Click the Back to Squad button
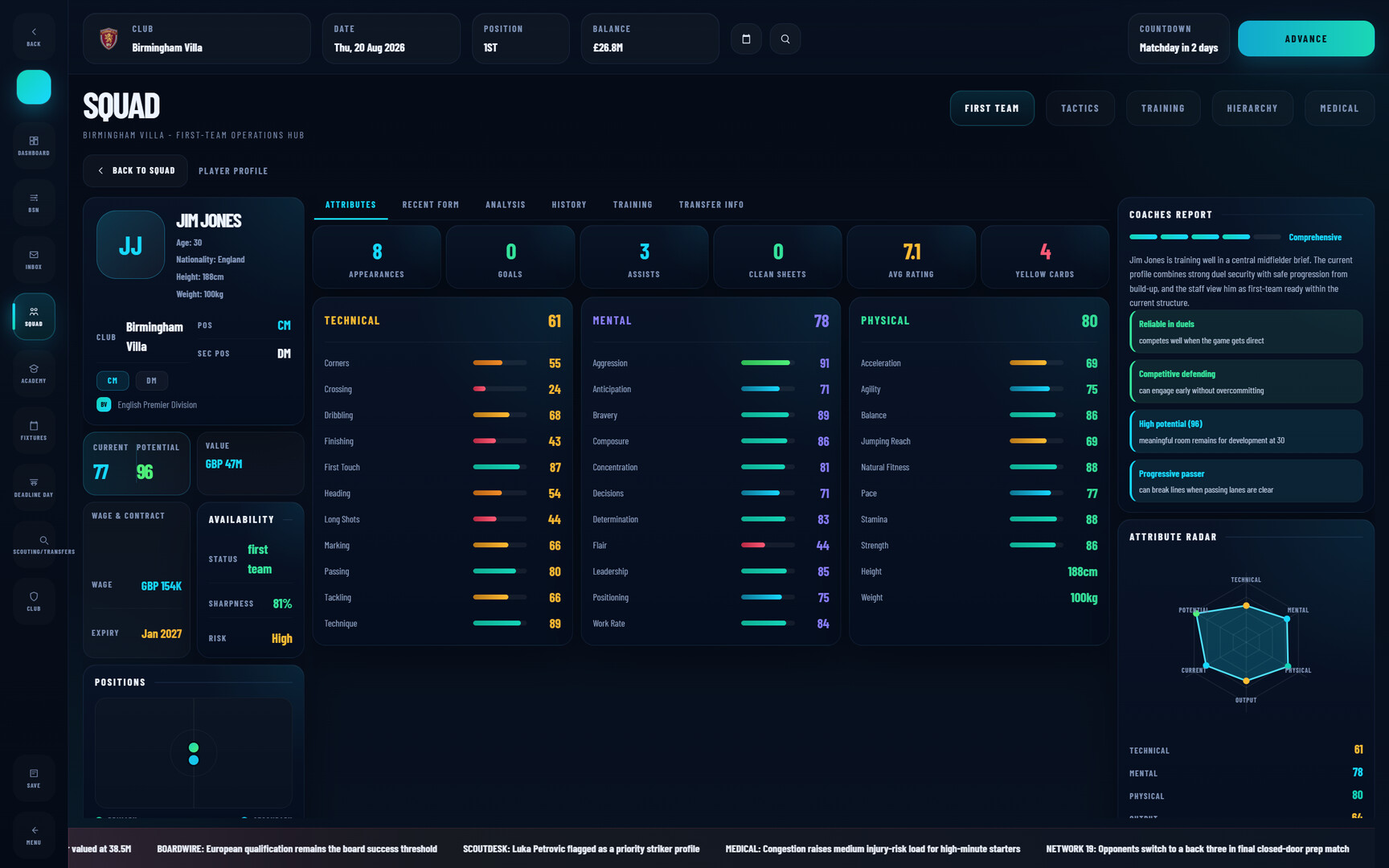Image resolution: width=1389 pixels, height=868 pixels. [x=135, y=170]
